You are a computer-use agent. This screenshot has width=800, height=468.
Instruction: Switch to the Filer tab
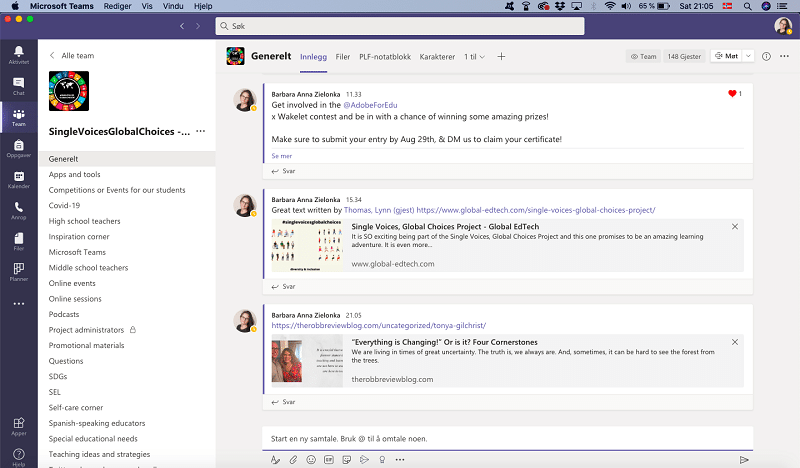pos(343,57)
